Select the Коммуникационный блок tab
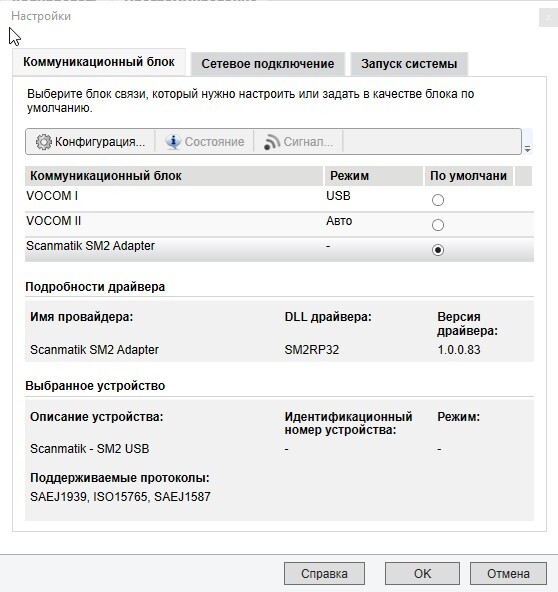 click(99, 62)
